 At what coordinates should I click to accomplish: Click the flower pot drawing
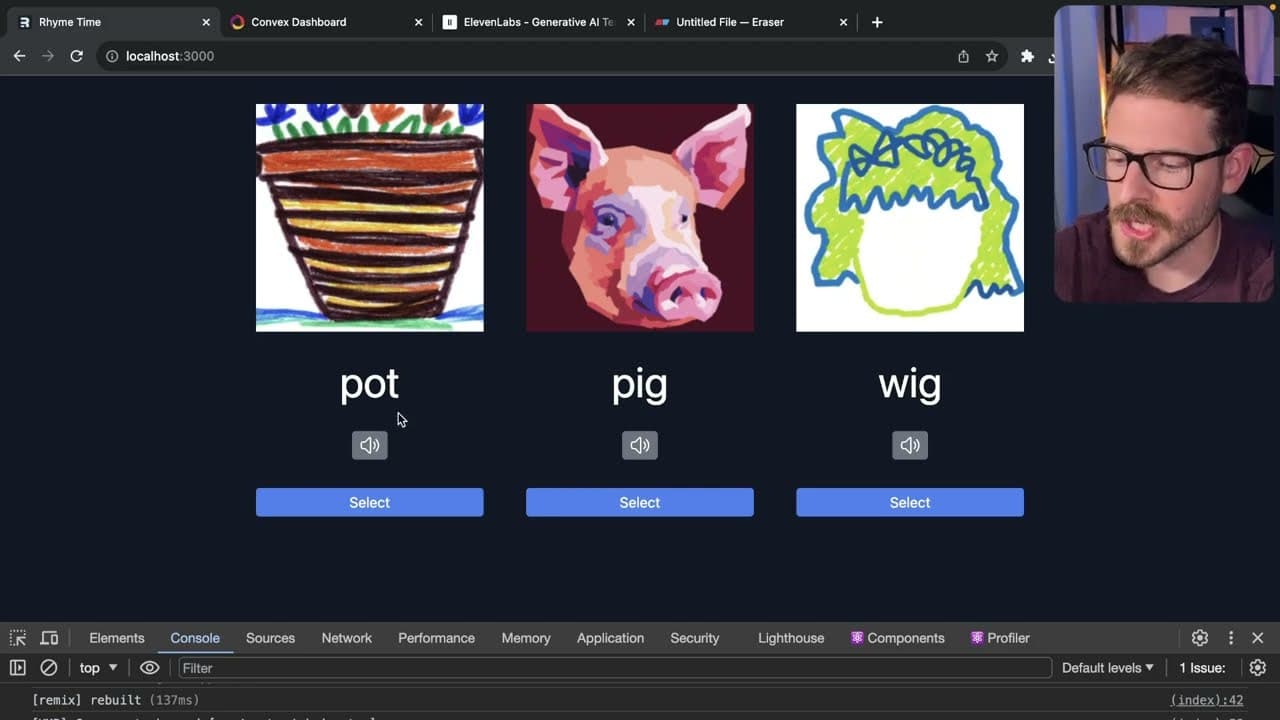tap(369, 217)
